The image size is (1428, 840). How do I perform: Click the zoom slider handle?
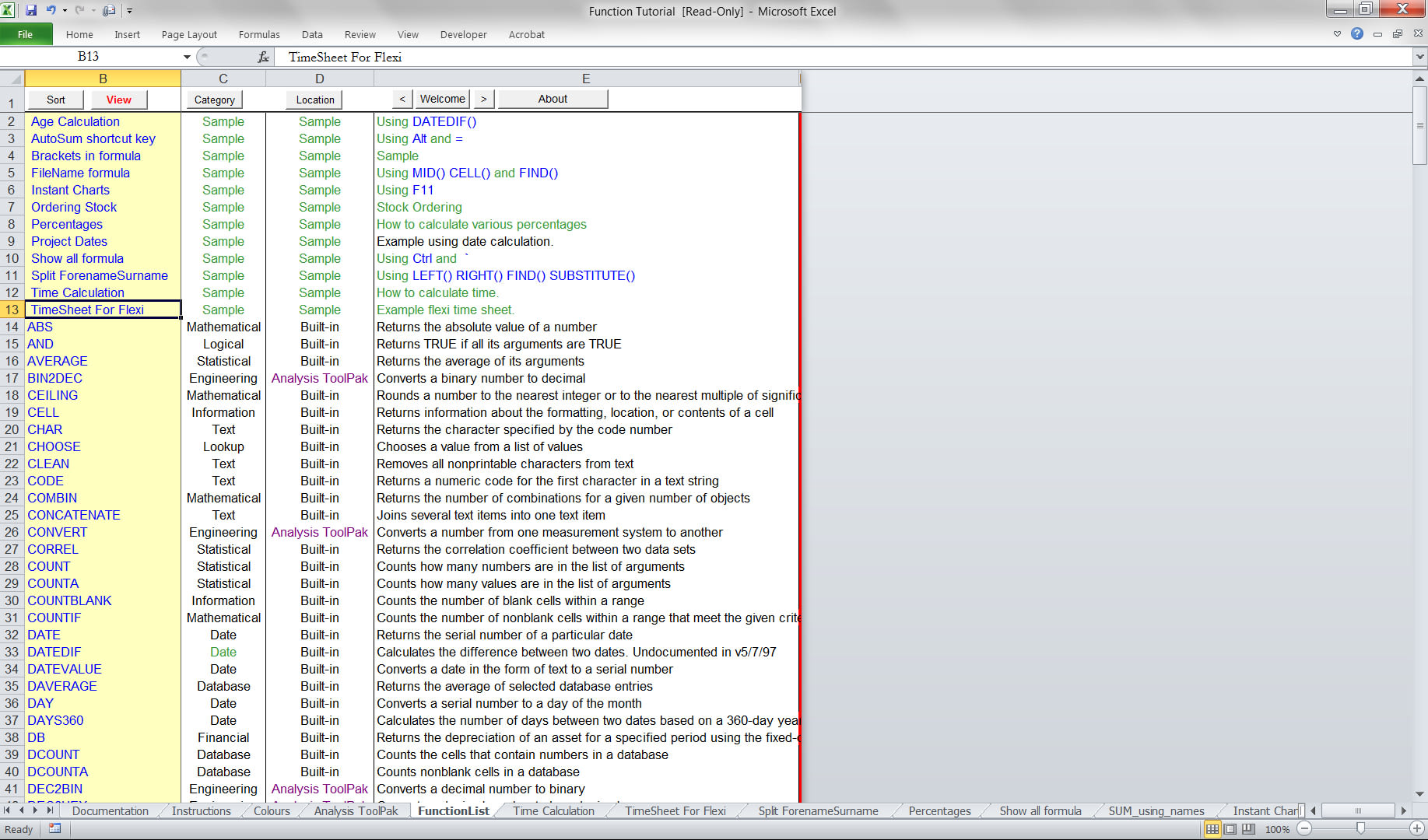(1360, 829)
